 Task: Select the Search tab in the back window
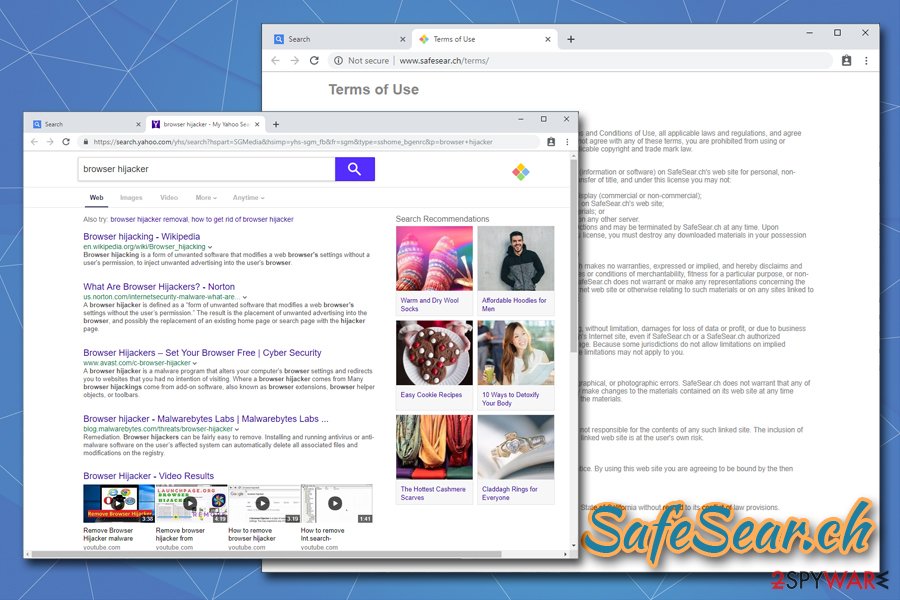(x=340, y=39)
